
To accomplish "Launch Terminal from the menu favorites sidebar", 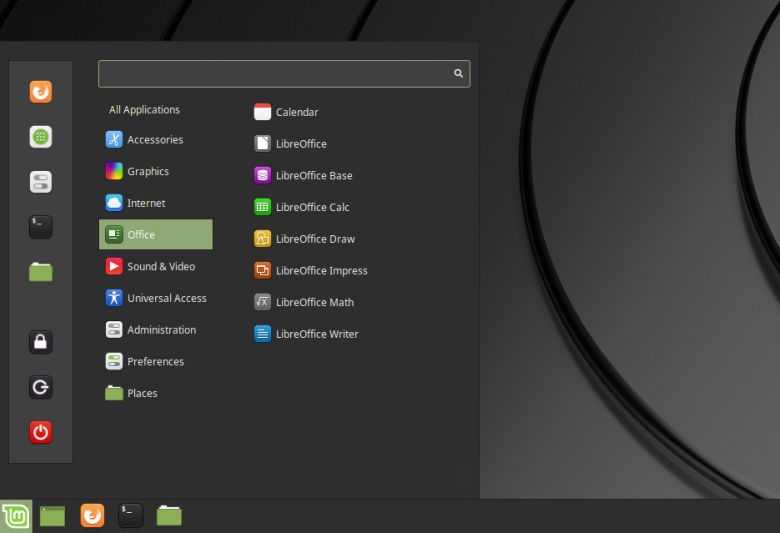I will pyautogui.click(x=41, y=227).
